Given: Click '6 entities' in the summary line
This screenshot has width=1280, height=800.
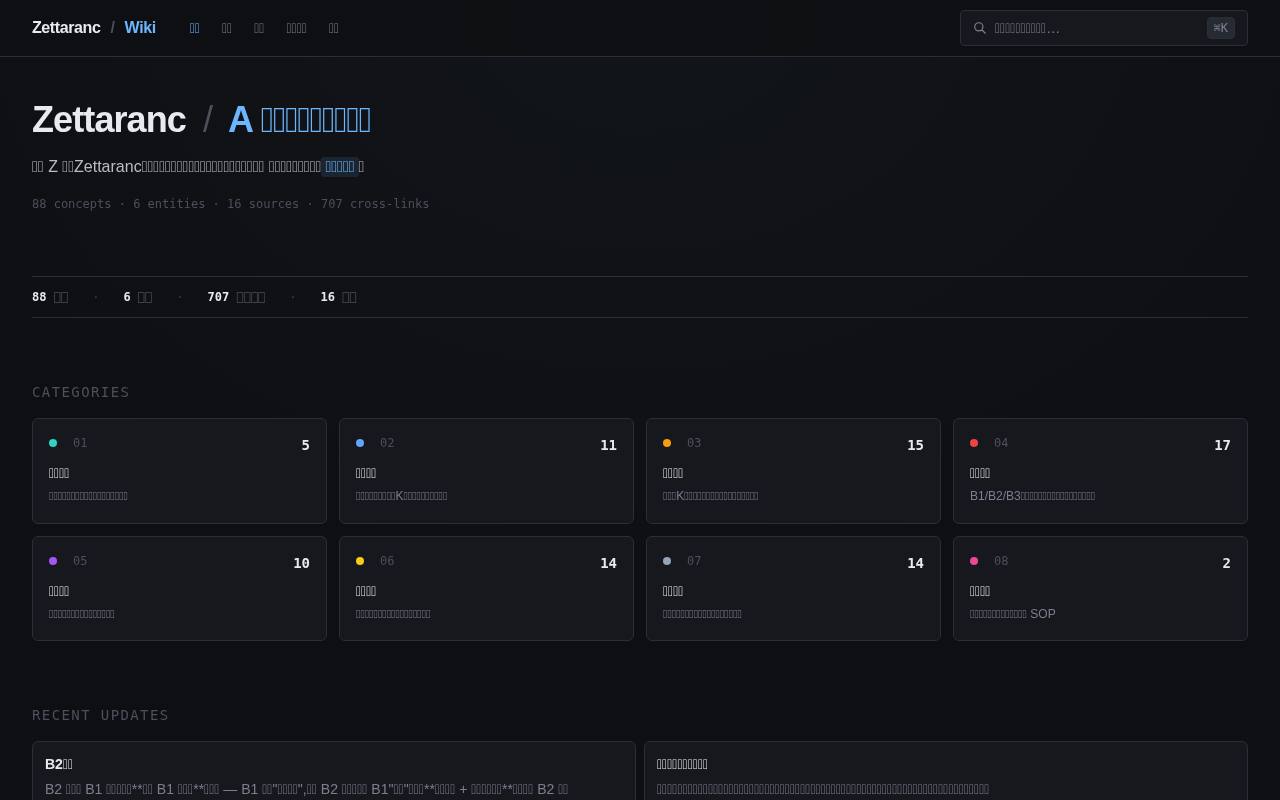Looking at the screenshot, I should pyautogui.click(x=169, y=204).
